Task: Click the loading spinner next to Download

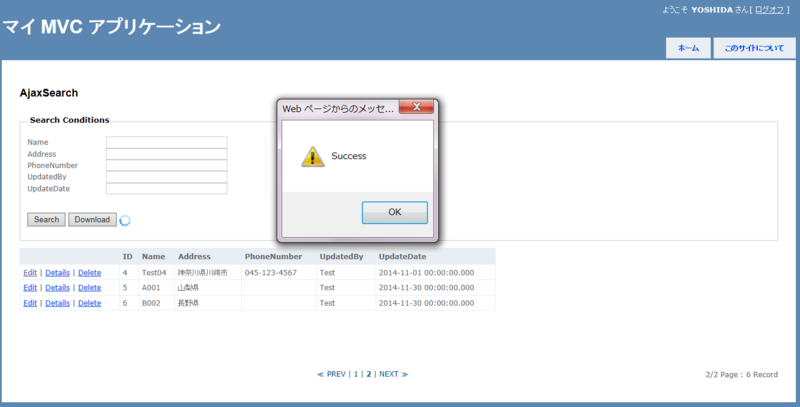Action: [124, 220]
